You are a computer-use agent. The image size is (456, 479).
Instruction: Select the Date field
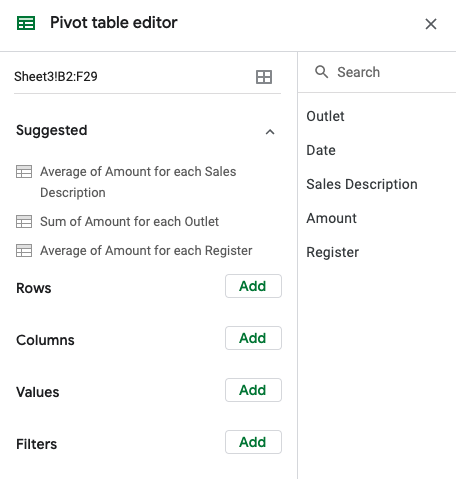click(x=321, y=150)
